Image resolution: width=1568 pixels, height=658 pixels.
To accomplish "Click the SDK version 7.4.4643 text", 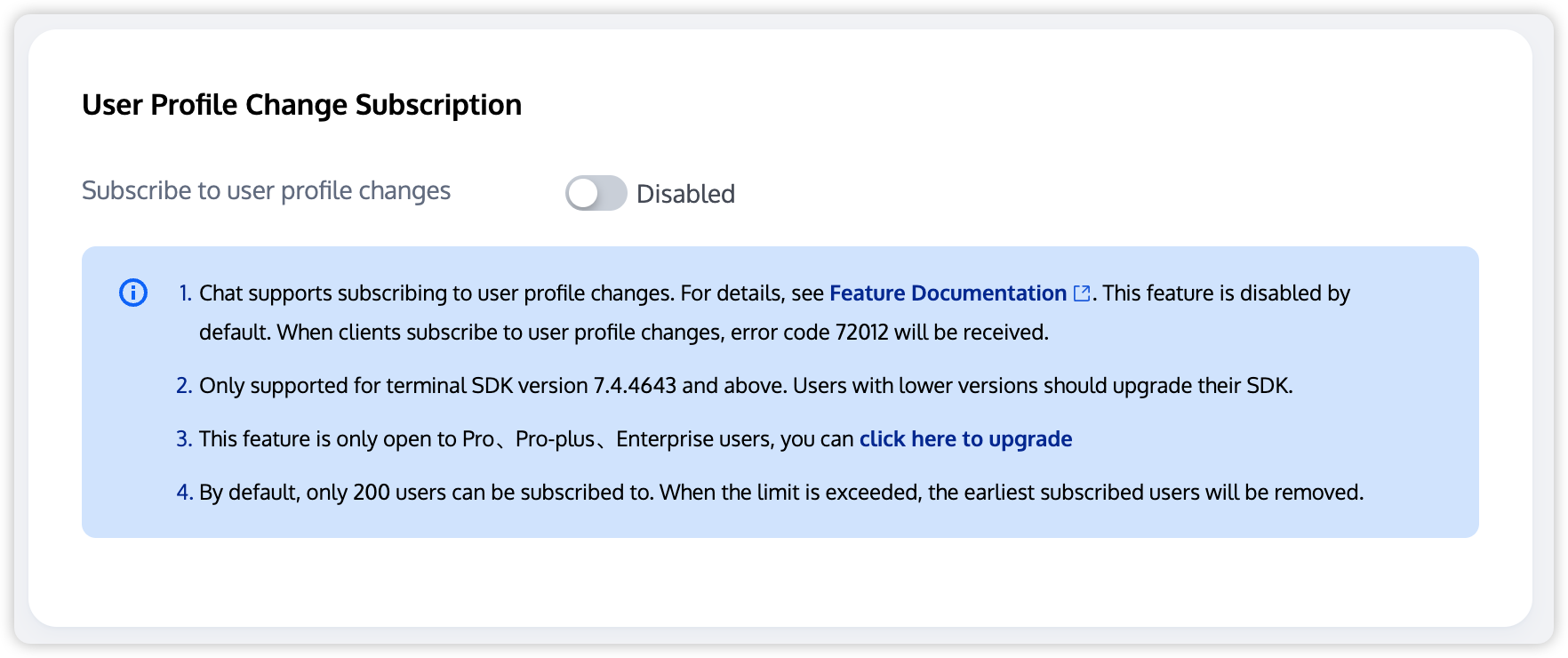I will (635, 386).
